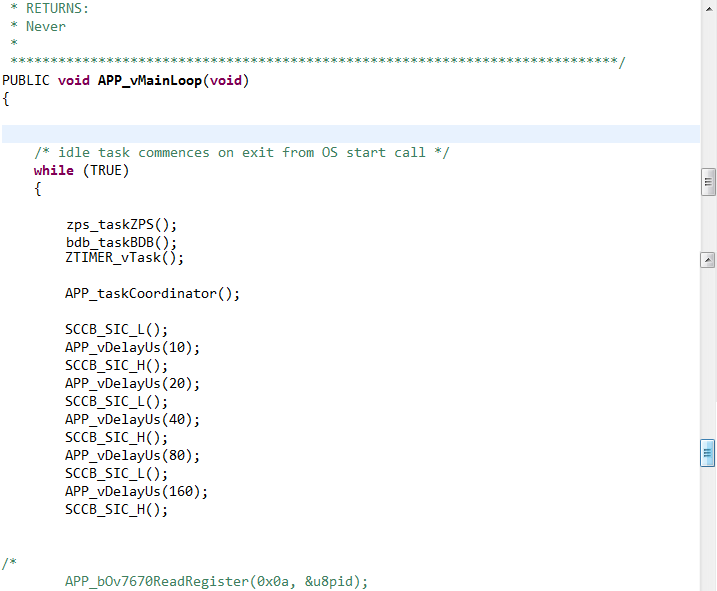The image size is (717, 591).
Task: Click SCCB_SIC_H() just above APP_vDelayUs(80)
Action: [116, 437]
